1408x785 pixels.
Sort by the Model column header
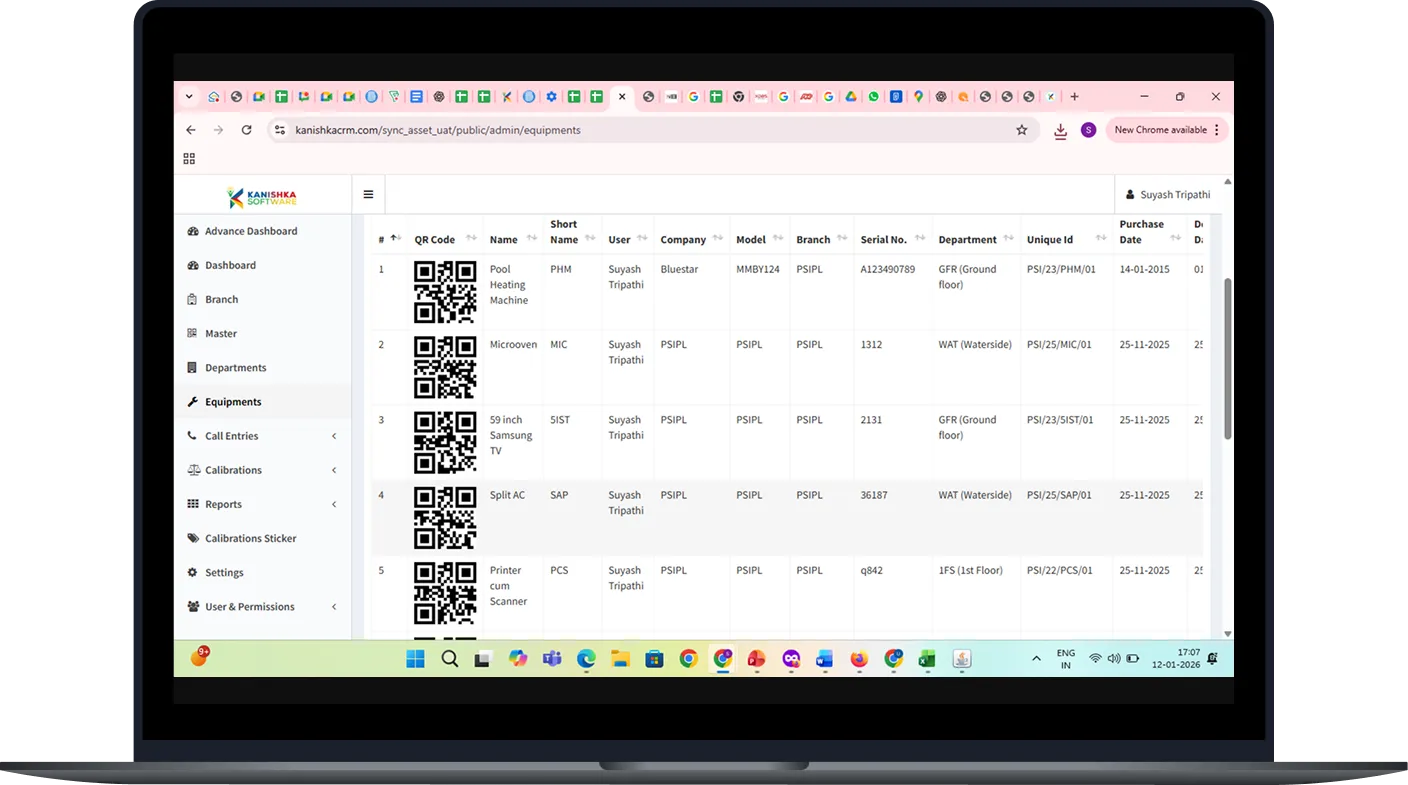click(x=759, y=239)
